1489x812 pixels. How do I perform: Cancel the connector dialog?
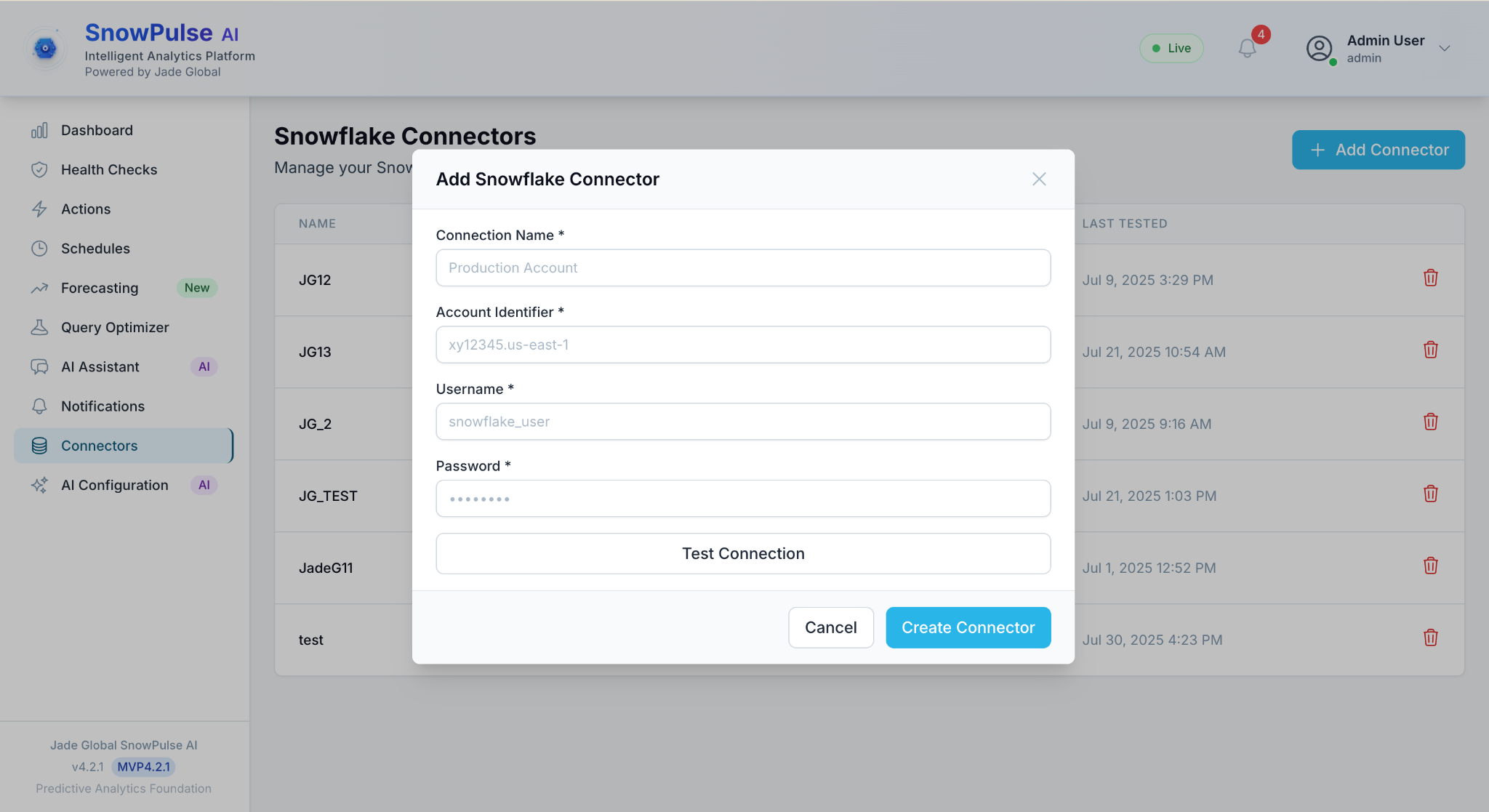click(x=830, y=627)
